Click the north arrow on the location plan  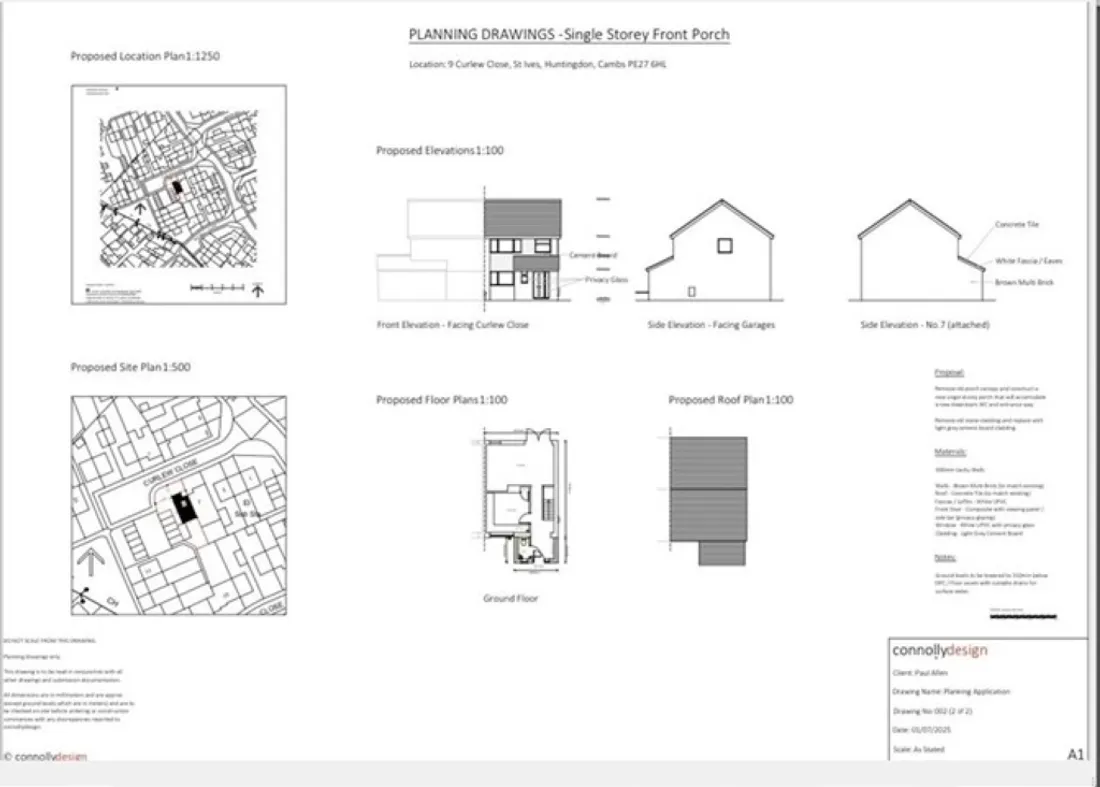(257, 289)
